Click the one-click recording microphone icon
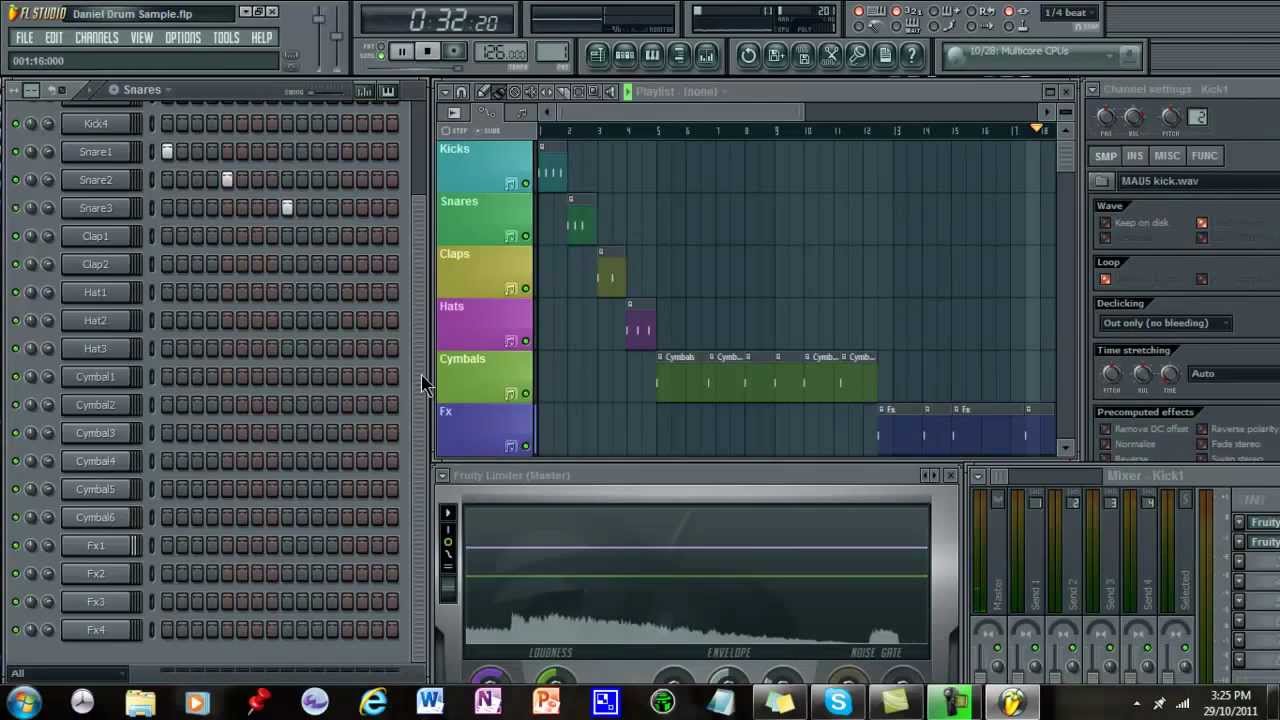This screenshot has height=720, width=1280. (857, 55)
